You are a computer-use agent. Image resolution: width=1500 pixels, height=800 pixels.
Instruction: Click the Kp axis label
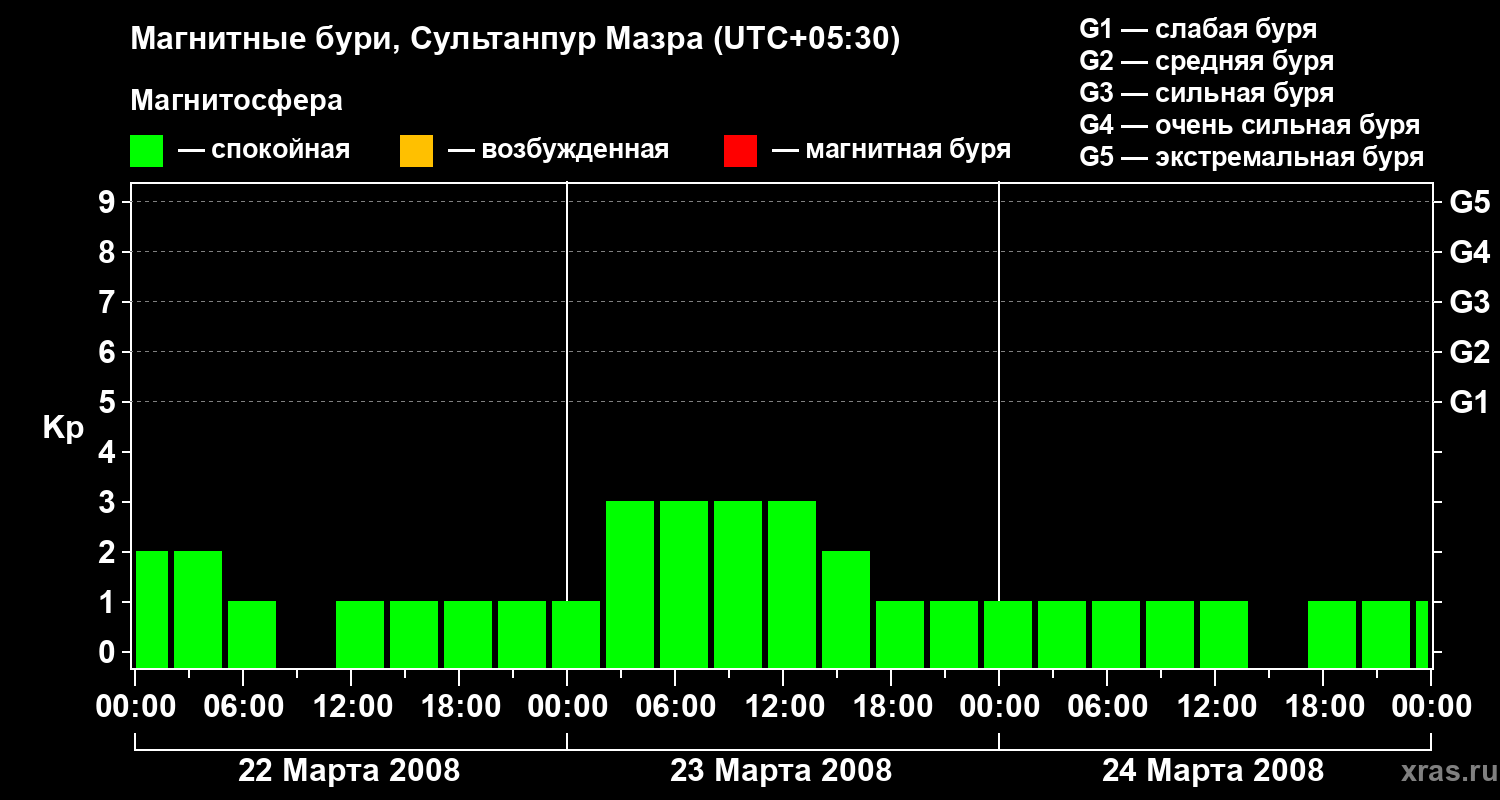[x=63, y=428]
